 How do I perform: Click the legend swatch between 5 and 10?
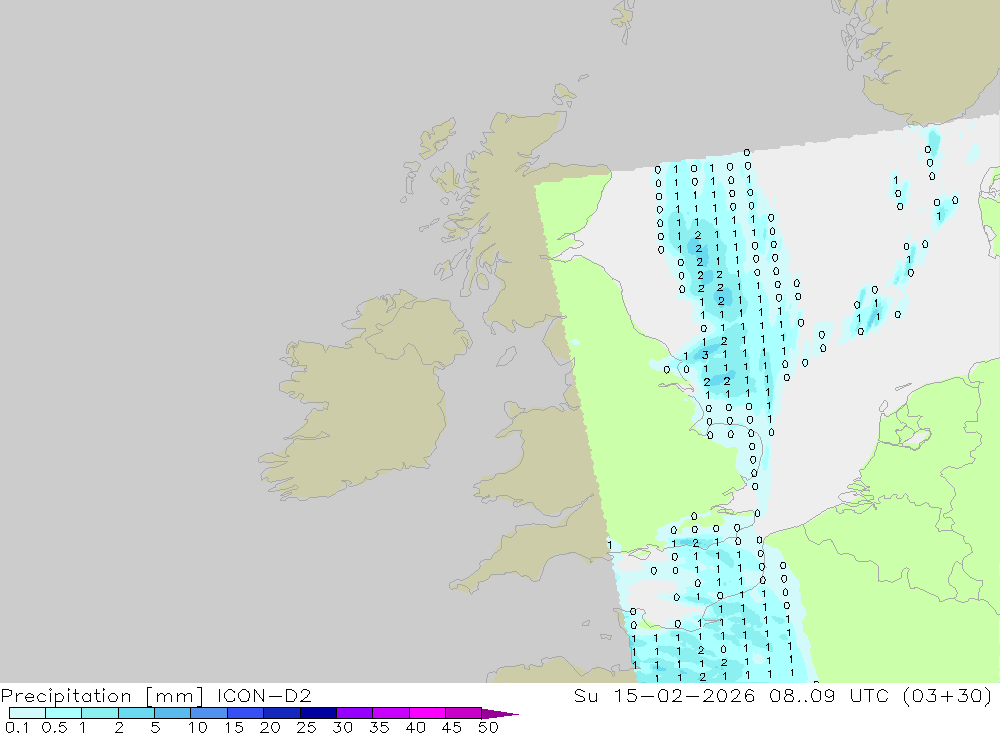pos(172,713)
